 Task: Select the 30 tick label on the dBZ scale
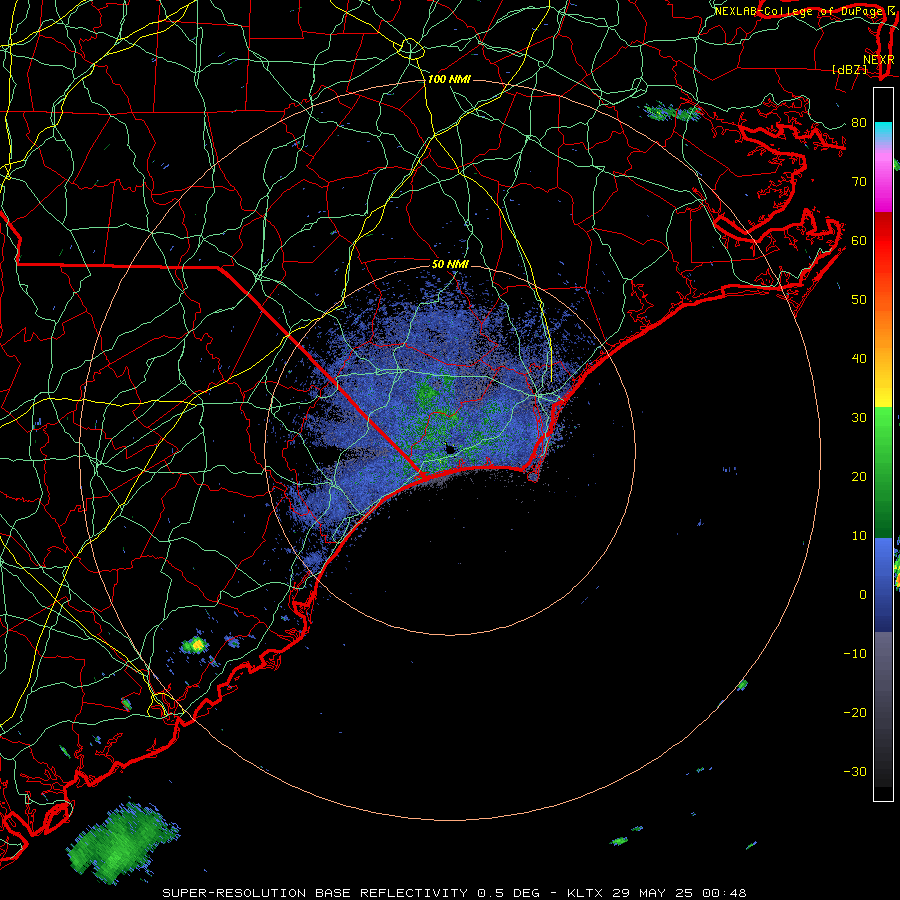[x=859, y=417]
